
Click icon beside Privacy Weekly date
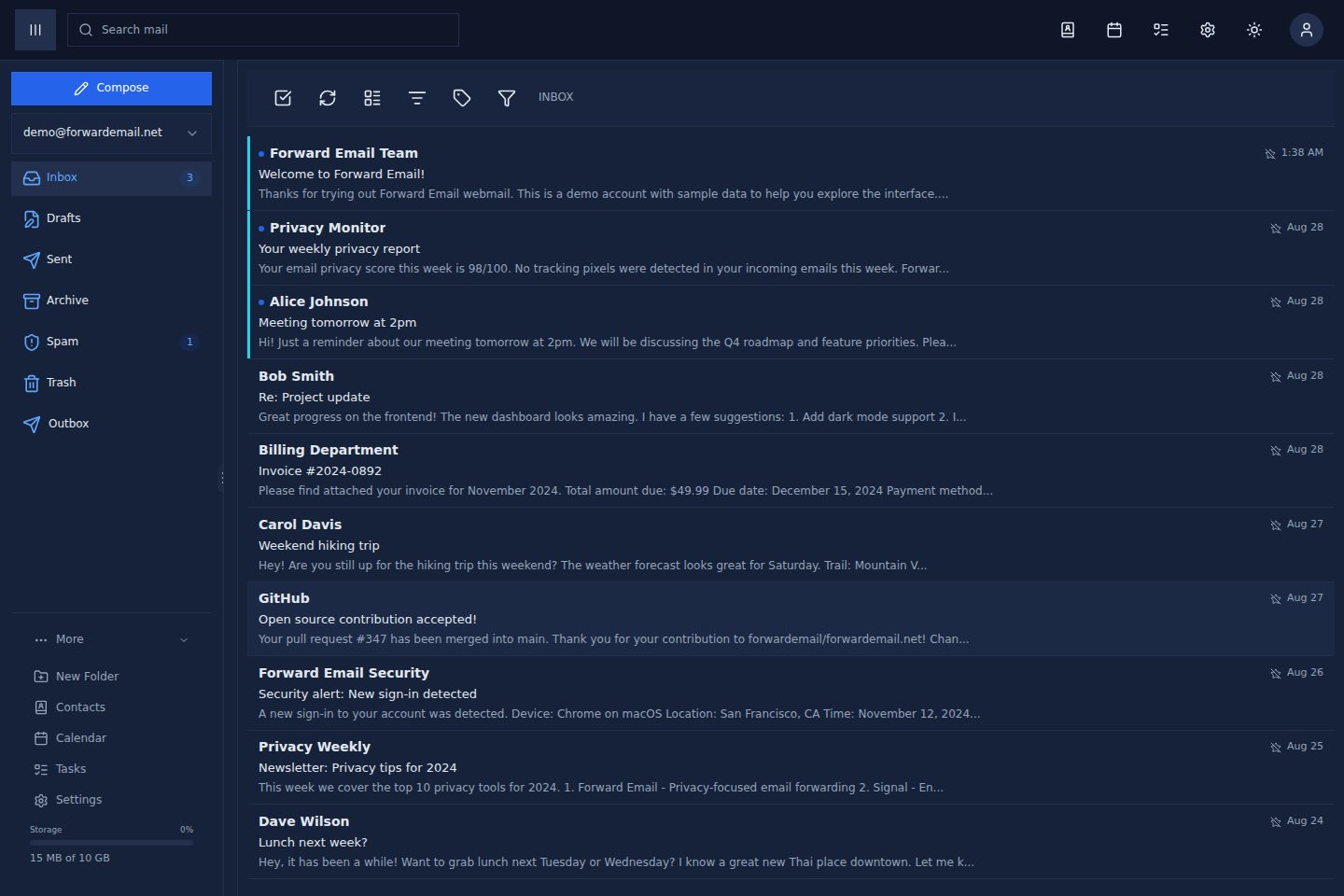(1276, 748)
